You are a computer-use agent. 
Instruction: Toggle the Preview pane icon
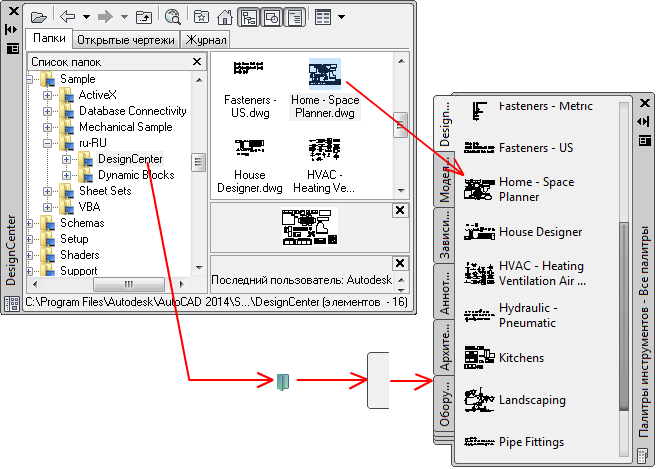272,18
